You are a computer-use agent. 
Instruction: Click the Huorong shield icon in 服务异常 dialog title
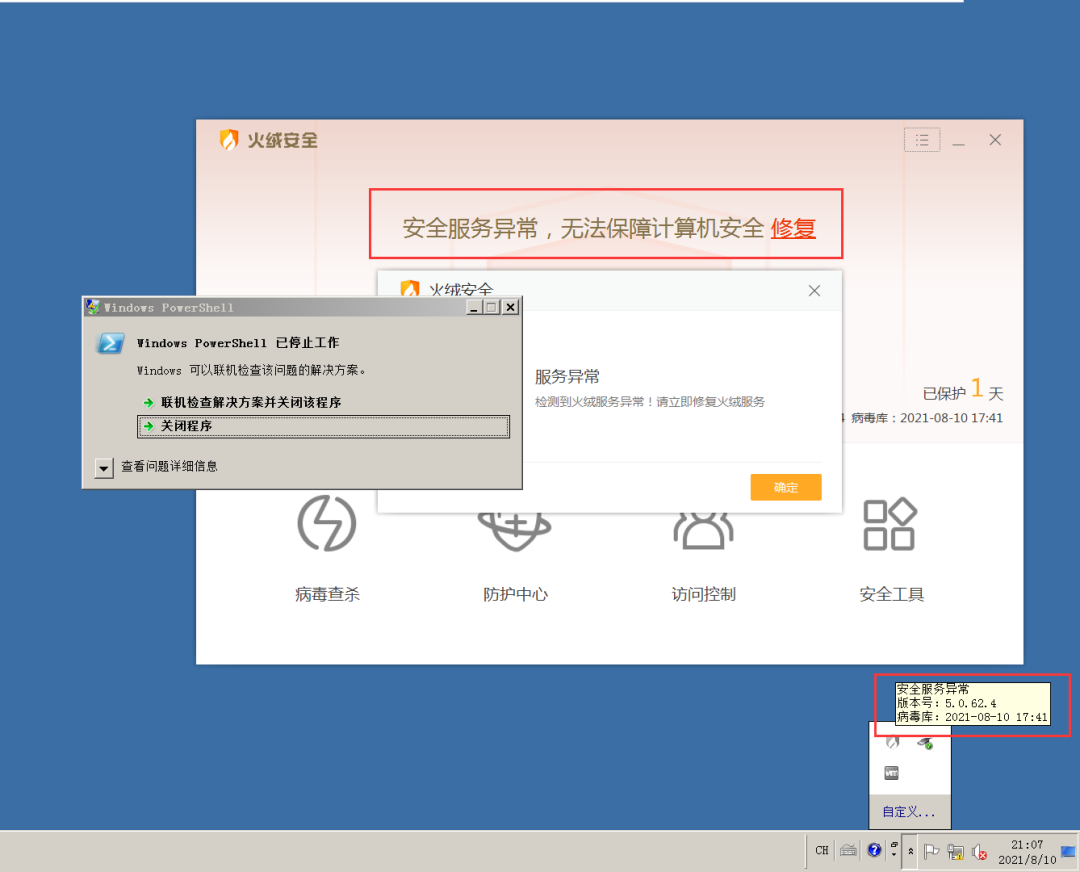click(410, 287)
